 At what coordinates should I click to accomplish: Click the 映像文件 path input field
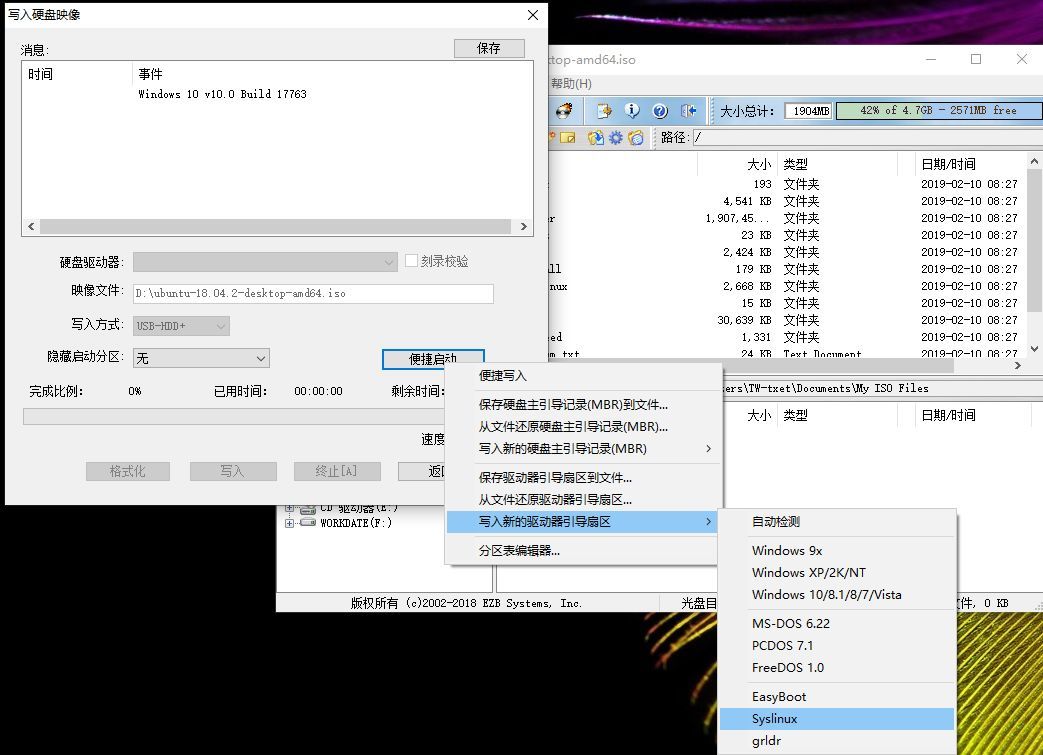pyautogui.click(x=313, y=293)
